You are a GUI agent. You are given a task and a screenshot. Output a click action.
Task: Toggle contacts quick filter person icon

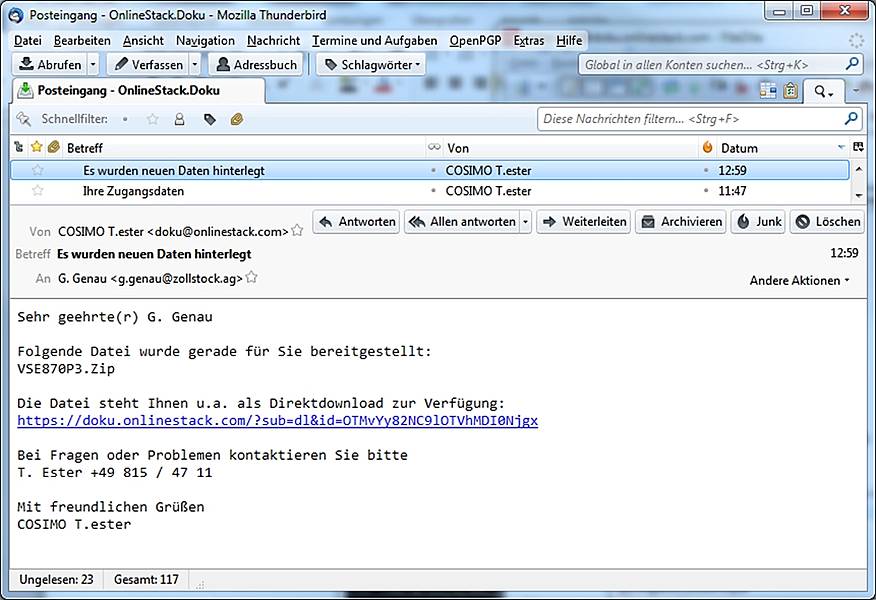(179, 119)
